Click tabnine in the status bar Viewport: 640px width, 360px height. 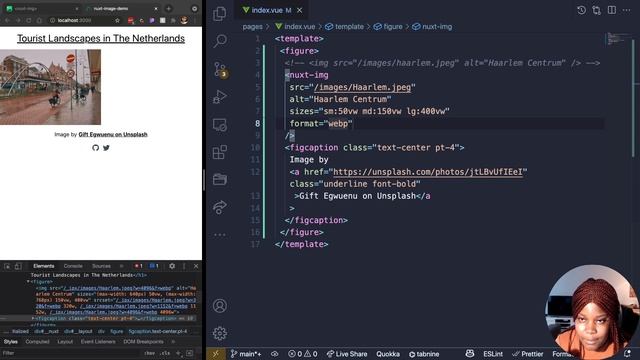click(424, 354)
